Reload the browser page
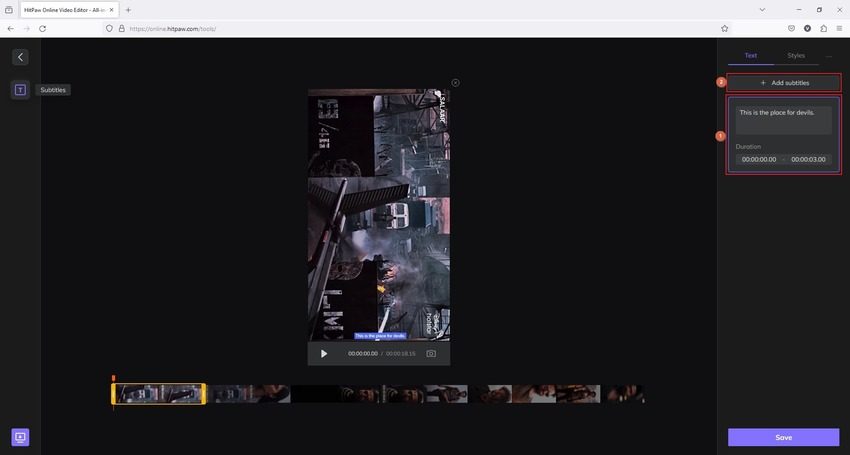850x455 pixels. (x=42, y=29)
